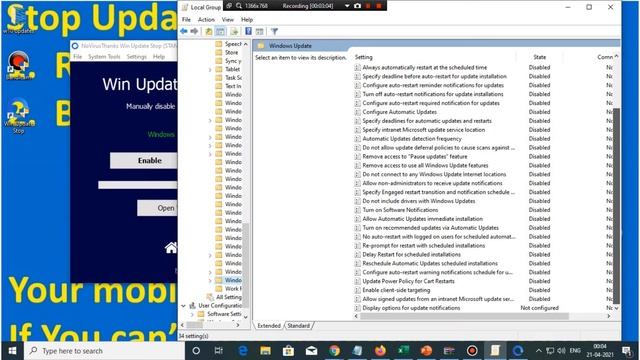Select the Store folder in tree
The image size is (640, 360).
231,52
